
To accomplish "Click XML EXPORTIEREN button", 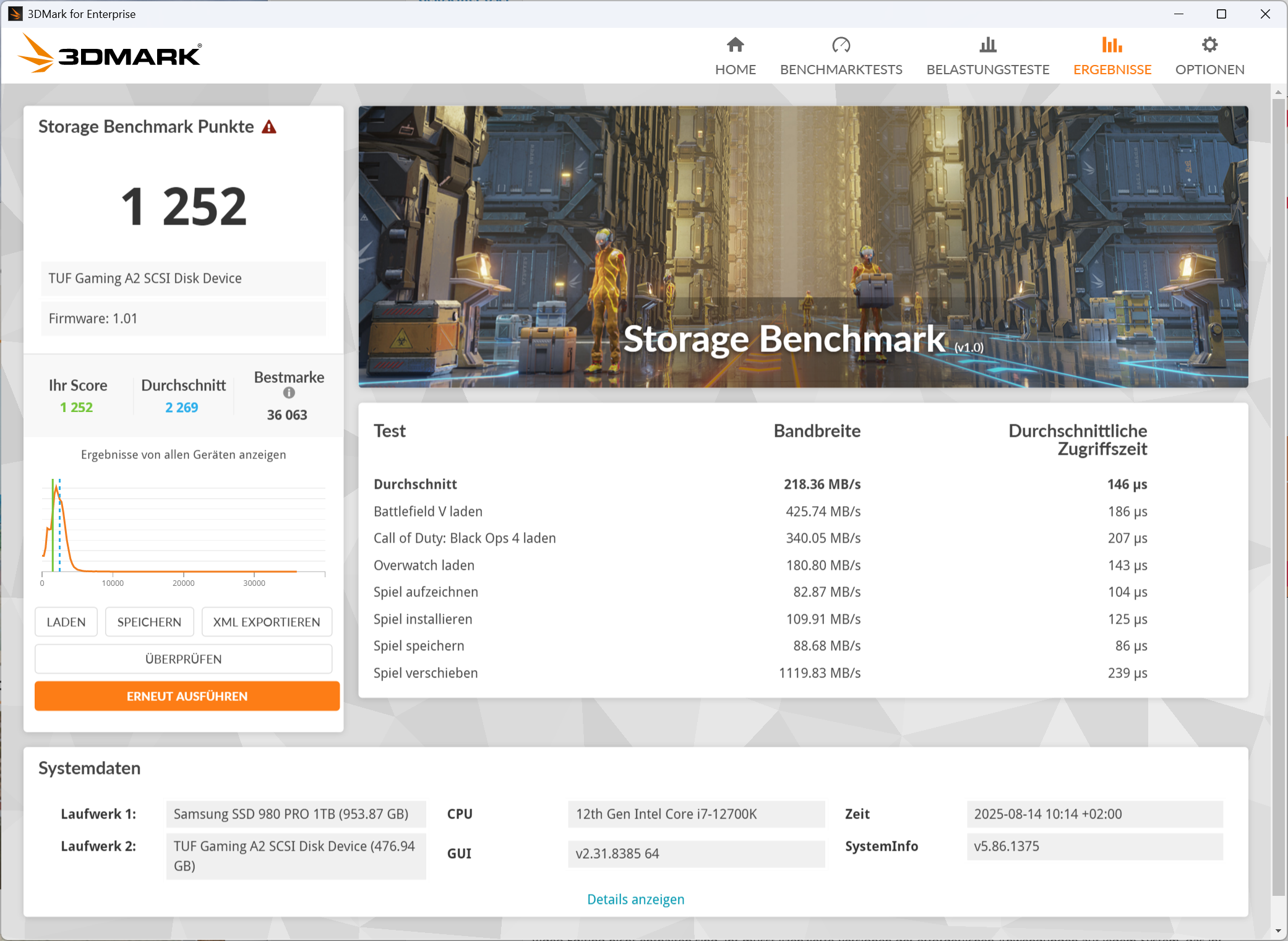I will 267,622.
